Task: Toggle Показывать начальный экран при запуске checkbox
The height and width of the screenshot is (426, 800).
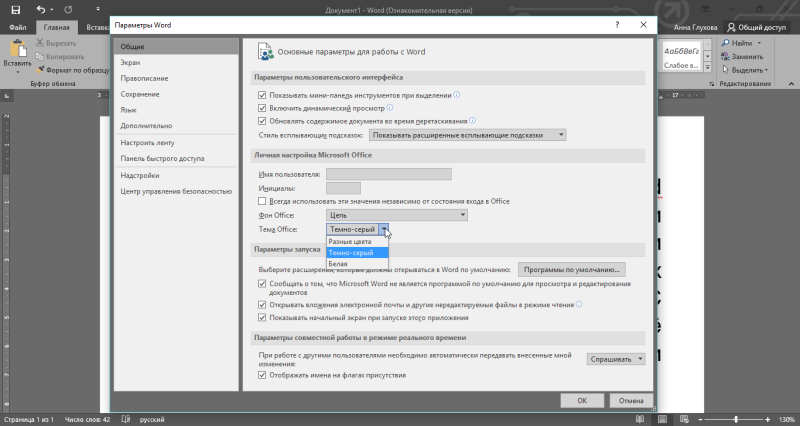Action: pos(262,318)
